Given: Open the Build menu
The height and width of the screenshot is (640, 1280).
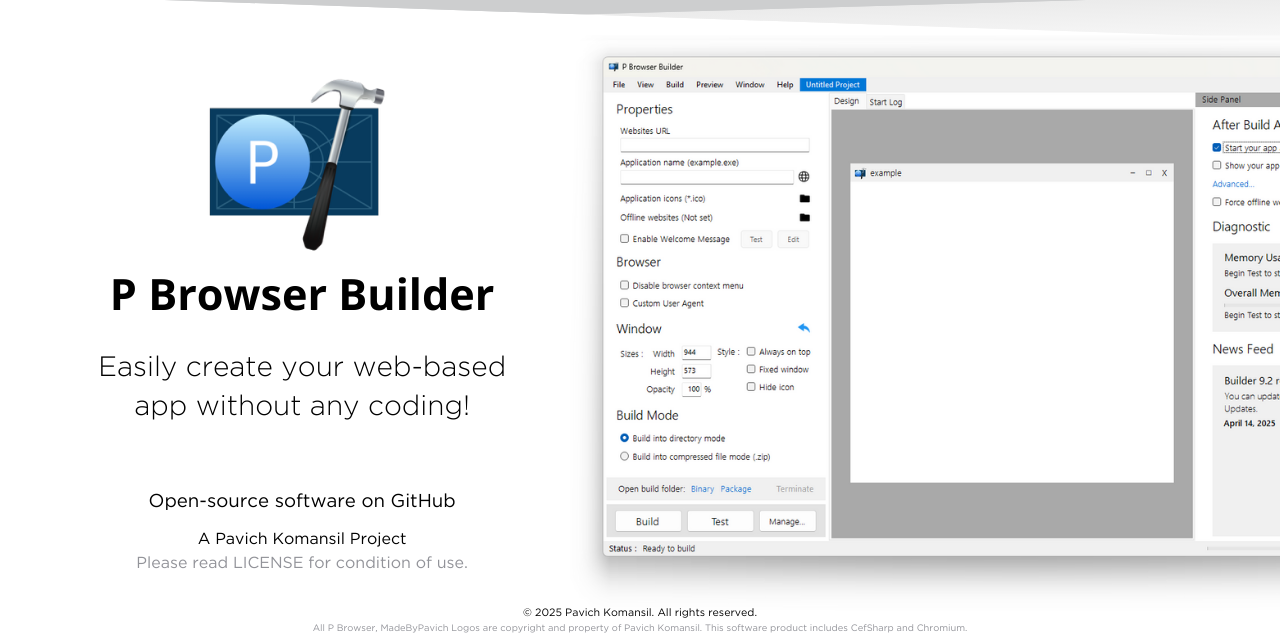Looking at the screenshot, I should click(674, 84).
